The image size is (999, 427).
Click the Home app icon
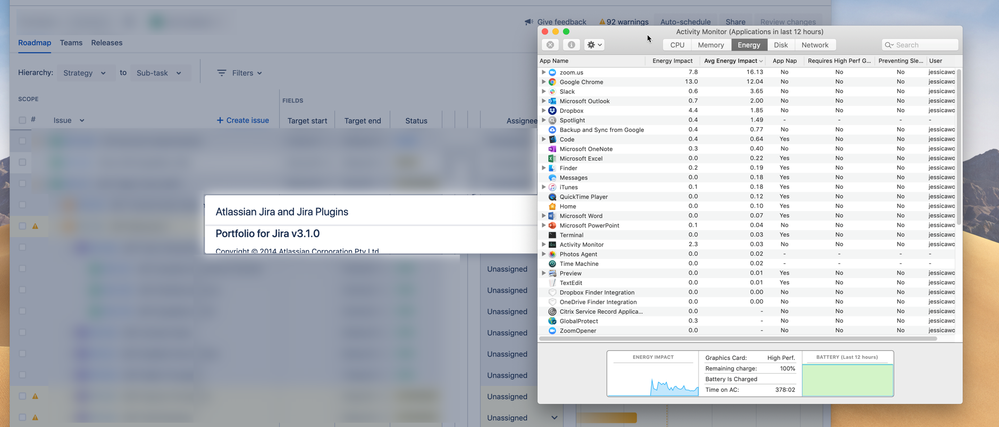pos(552,206)
